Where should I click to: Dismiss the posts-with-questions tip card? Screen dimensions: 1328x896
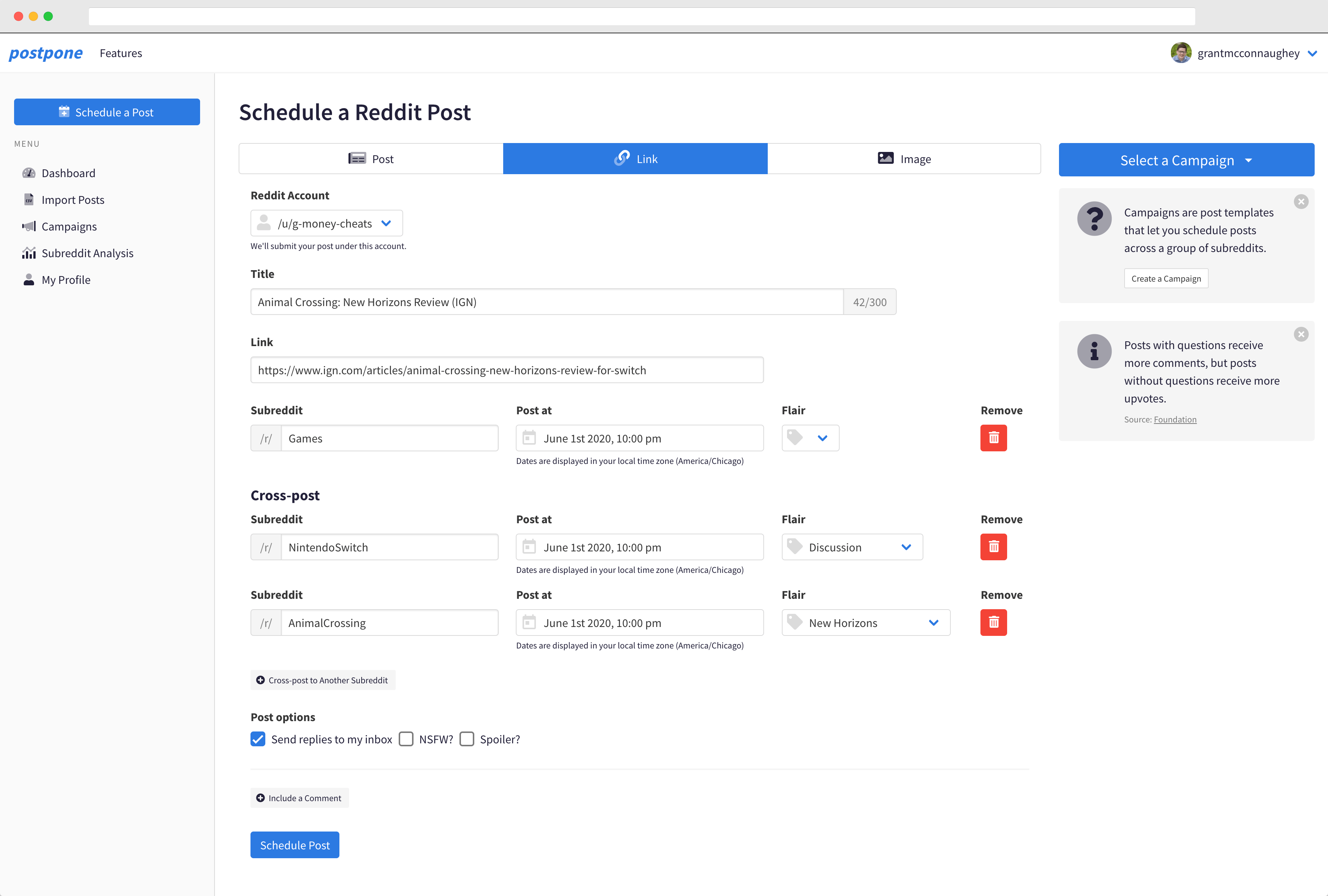(x=1301, y=334)
